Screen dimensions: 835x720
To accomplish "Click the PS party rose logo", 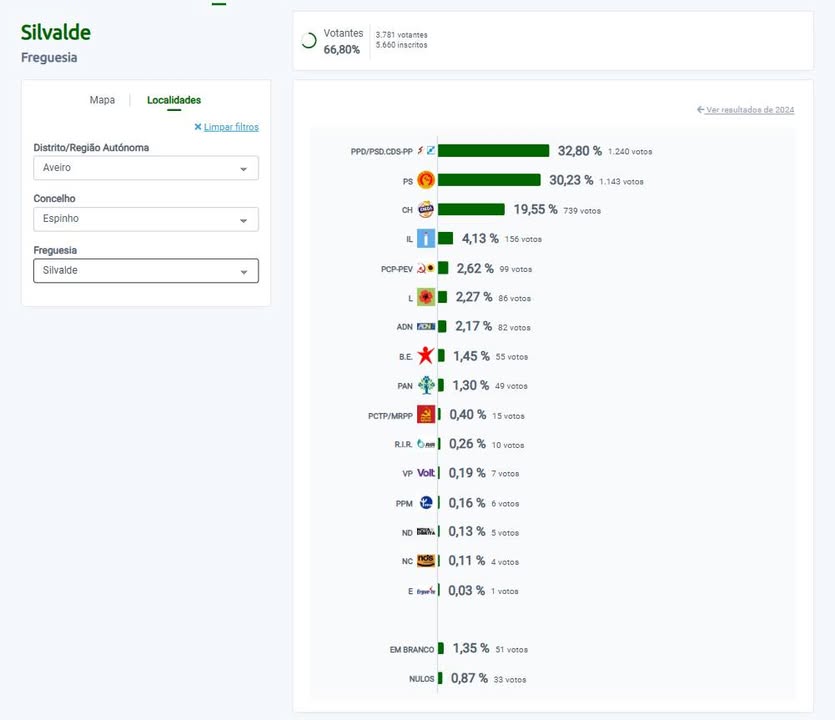I will pos(425,181).
